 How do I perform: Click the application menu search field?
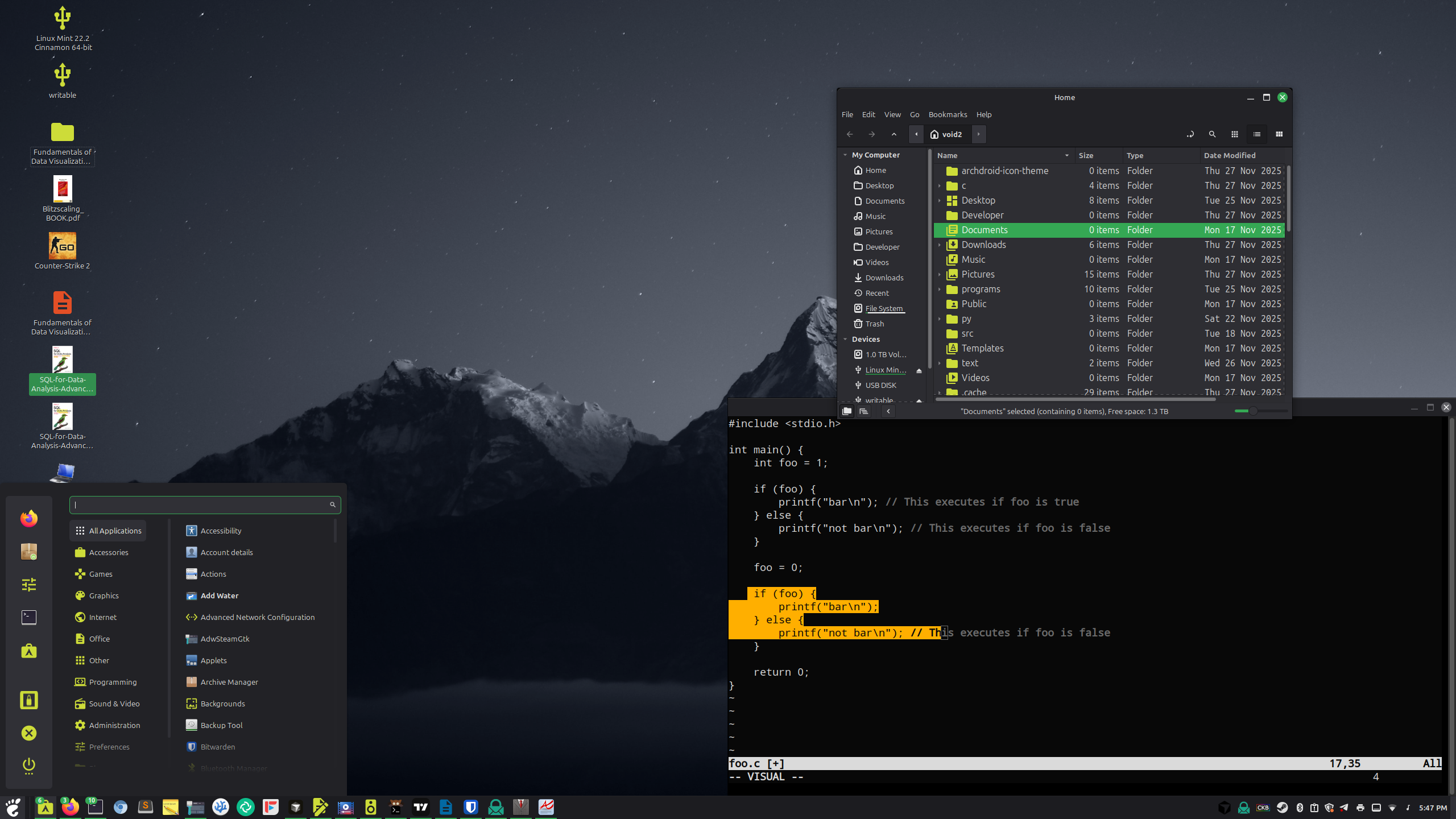pyautogui.click(x=200, y=504)
